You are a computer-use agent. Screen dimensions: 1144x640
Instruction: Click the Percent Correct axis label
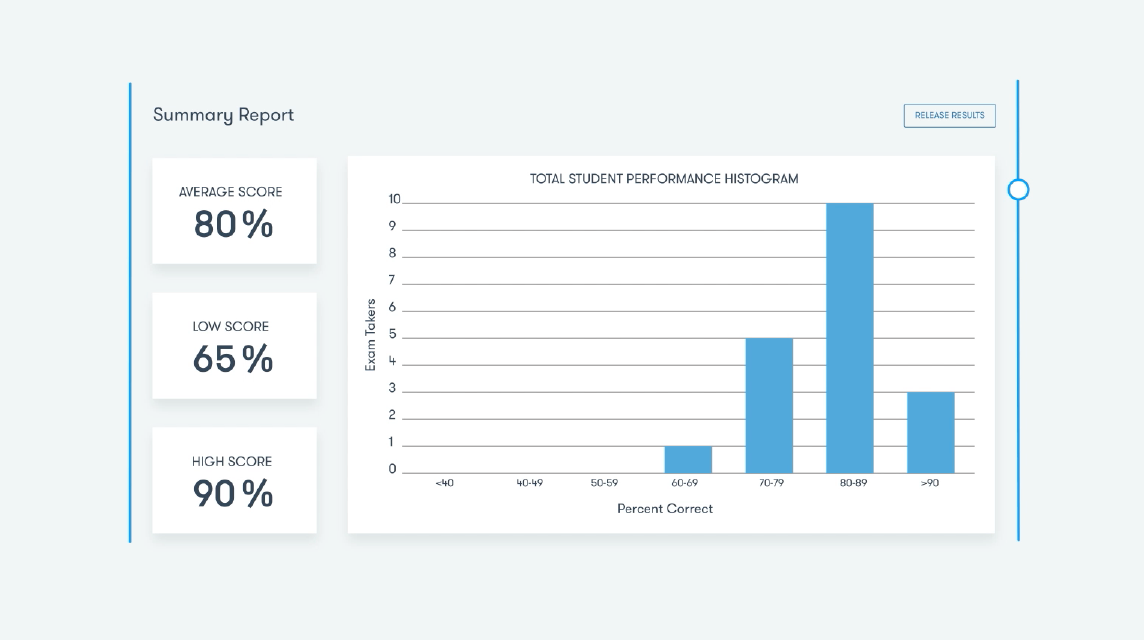(x=665, y=508)
